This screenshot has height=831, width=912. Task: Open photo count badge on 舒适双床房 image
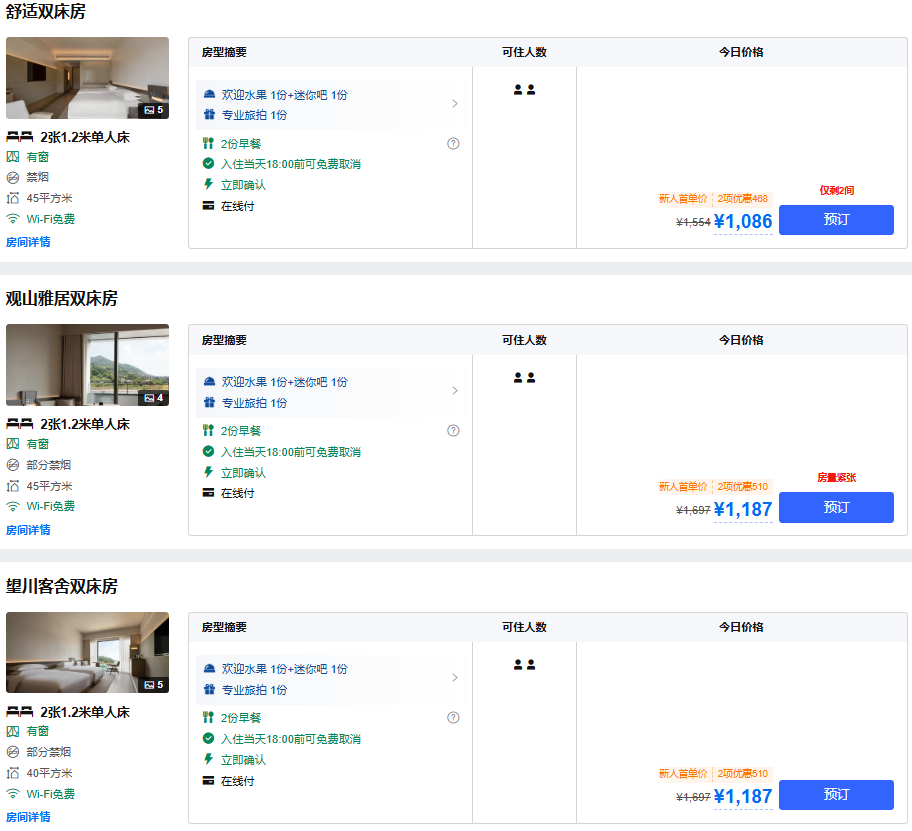coord(154,110)
